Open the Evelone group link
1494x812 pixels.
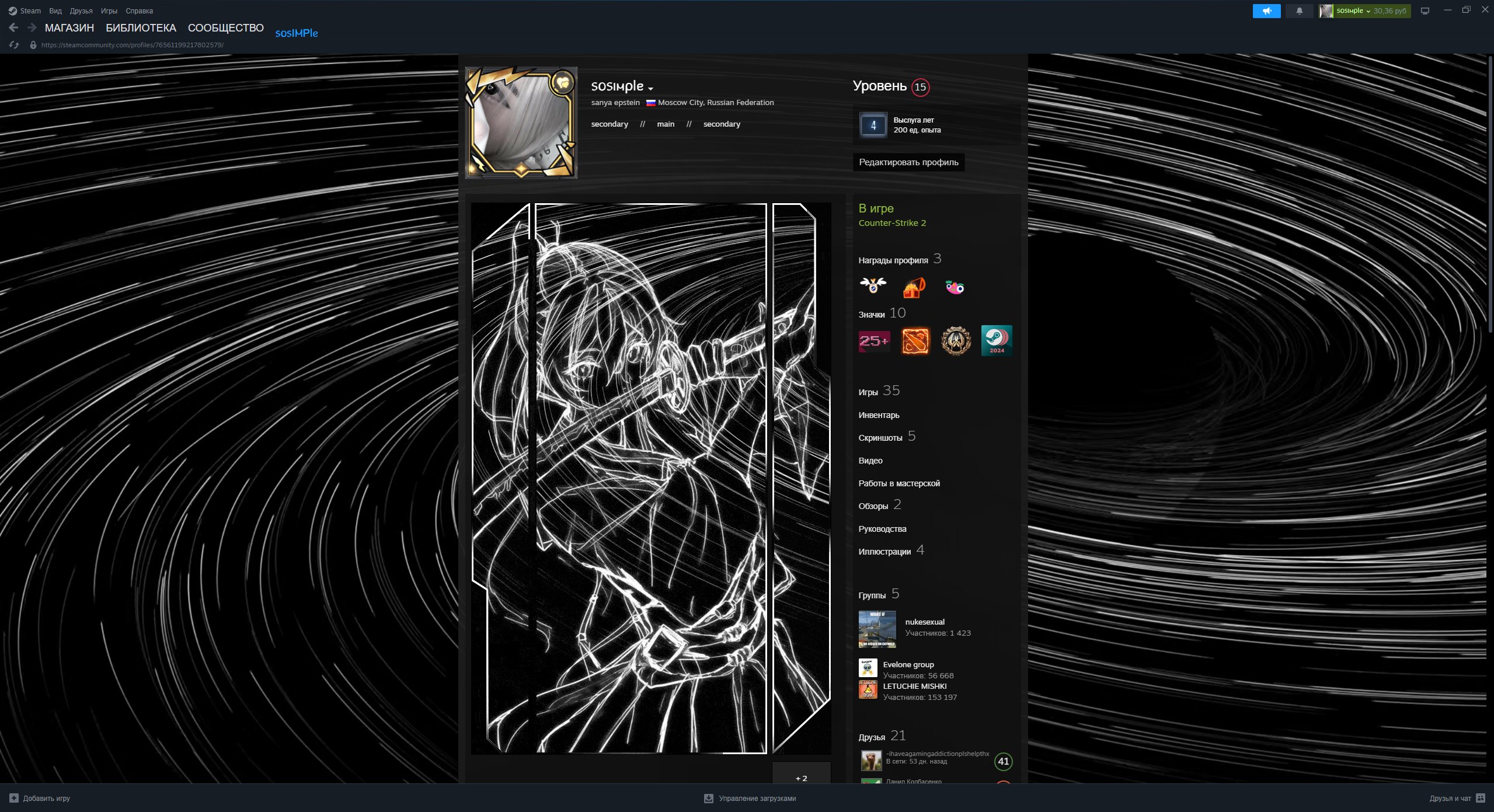(x=908, y=665)
